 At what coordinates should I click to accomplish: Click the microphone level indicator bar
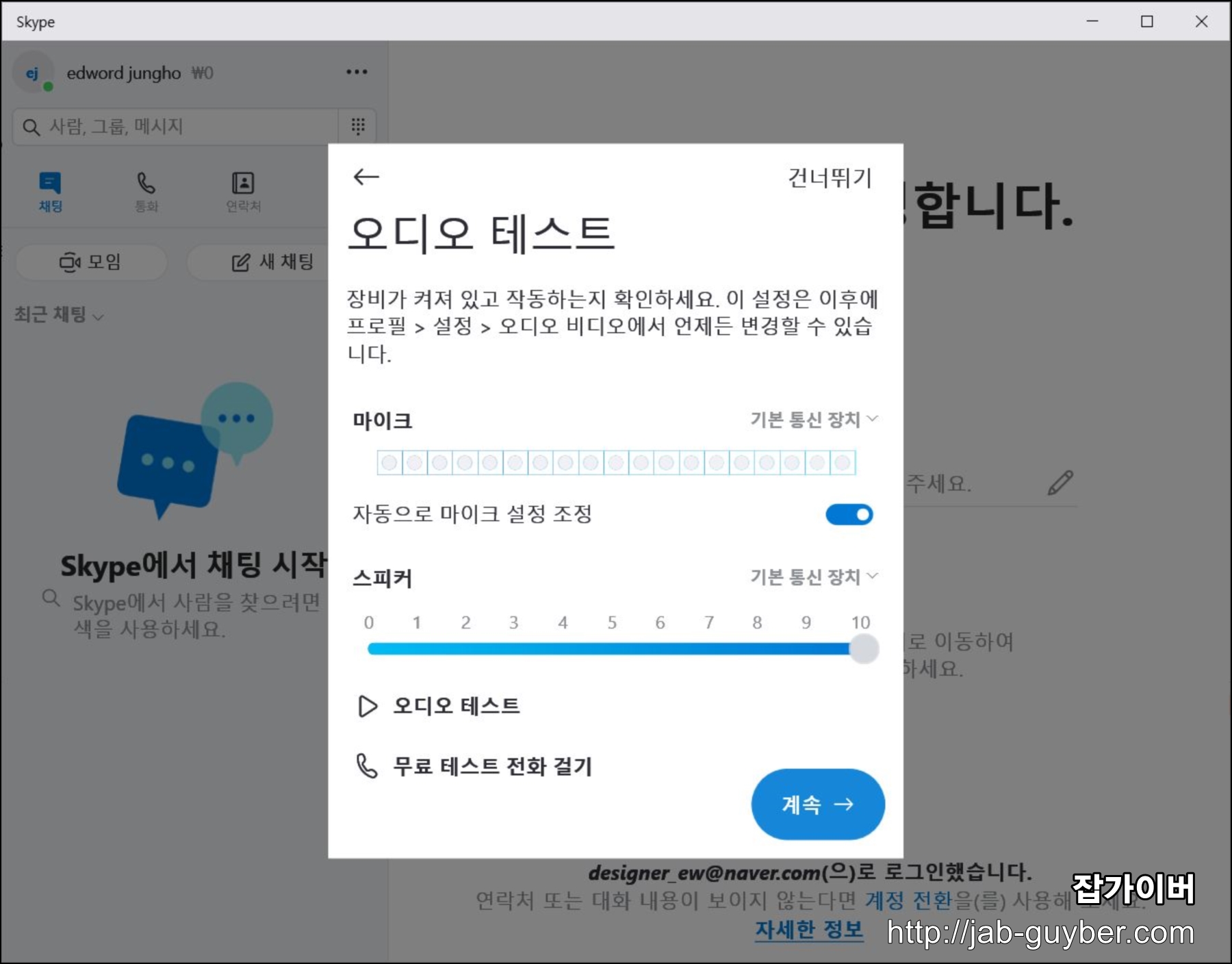616,463
